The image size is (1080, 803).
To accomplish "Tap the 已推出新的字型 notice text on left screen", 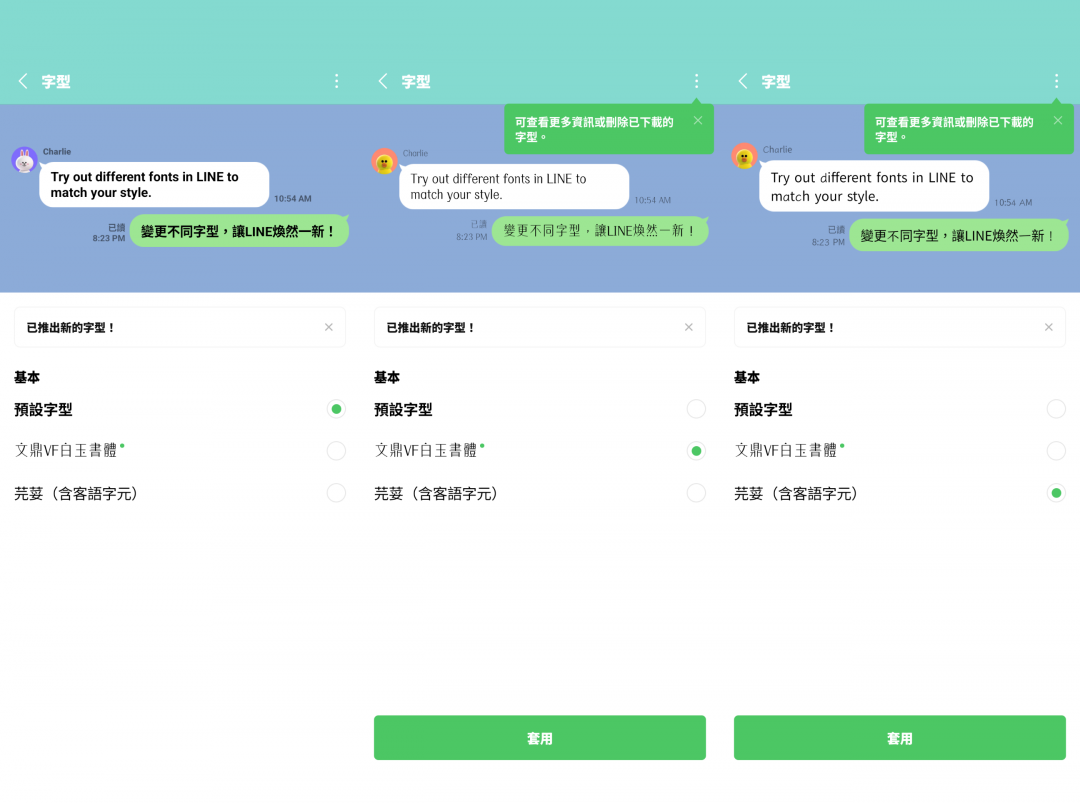I will (x=70, y=328).
